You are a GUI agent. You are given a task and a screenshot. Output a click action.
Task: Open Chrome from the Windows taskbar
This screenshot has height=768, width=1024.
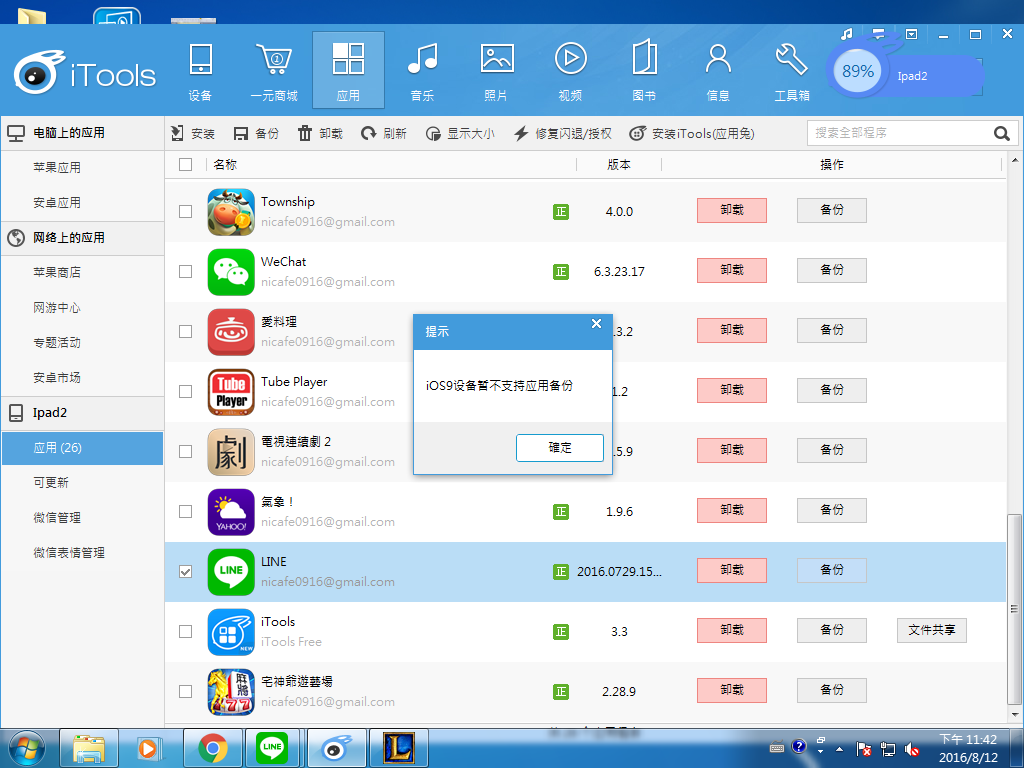213,748
